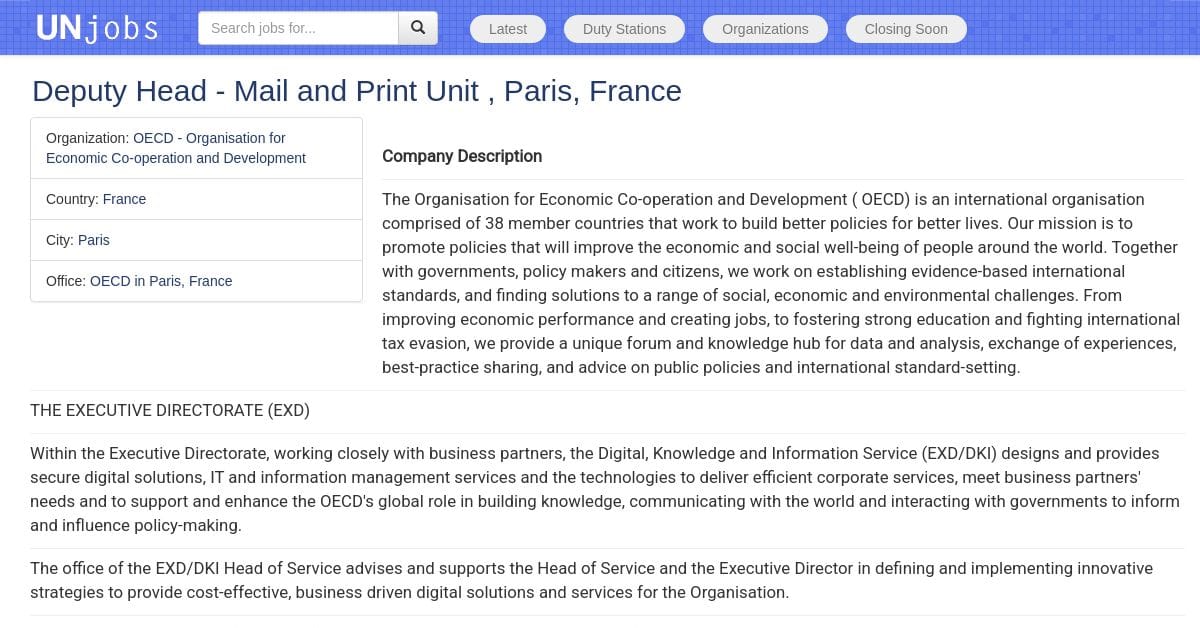The width and height of the screenshot is (1200, 628).
Task: Go to Duty Stations
Action: point(624,29)
